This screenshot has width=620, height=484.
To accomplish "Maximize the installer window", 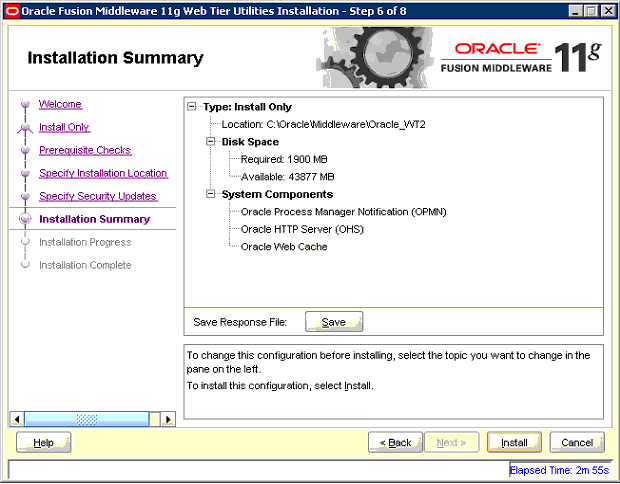I will click(592, 11).
